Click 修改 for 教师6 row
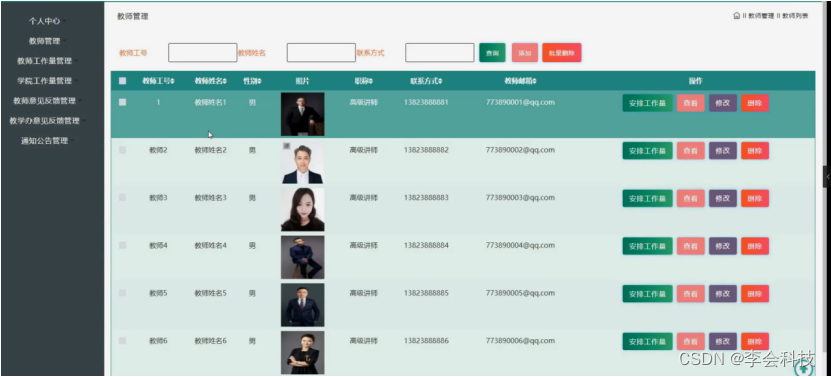The image size is (831, 377). point(723,341)
